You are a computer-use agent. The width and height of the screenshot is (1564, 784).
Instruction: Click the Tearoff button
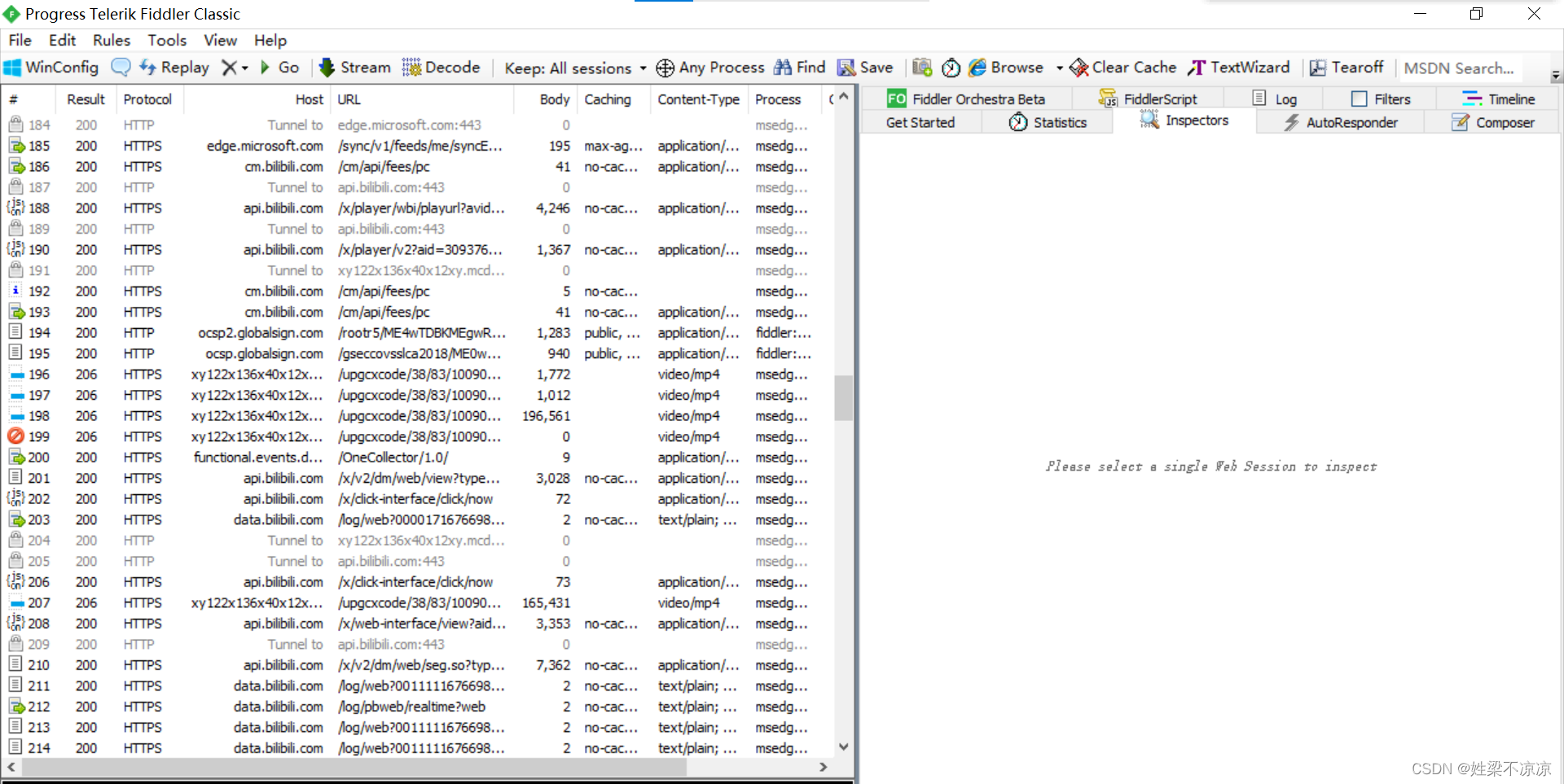pyautogui.click(x=1347, y=68)
